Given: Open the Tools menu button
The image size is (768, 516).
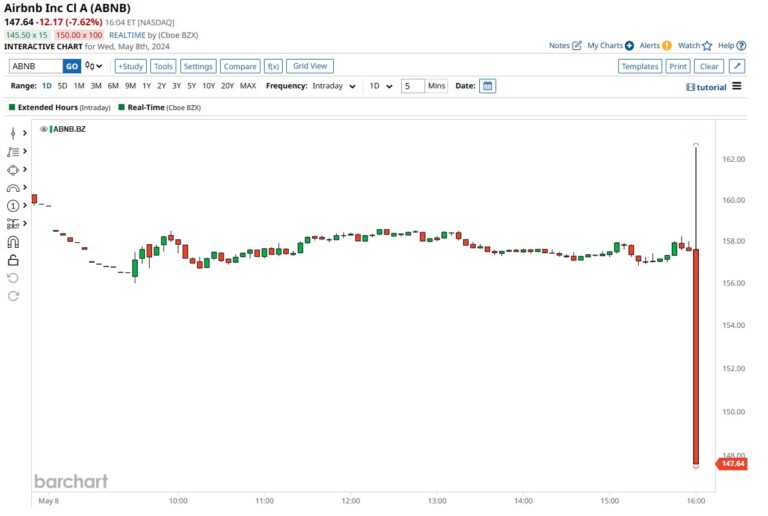Looking at the screenshot, I should [163, 66].
